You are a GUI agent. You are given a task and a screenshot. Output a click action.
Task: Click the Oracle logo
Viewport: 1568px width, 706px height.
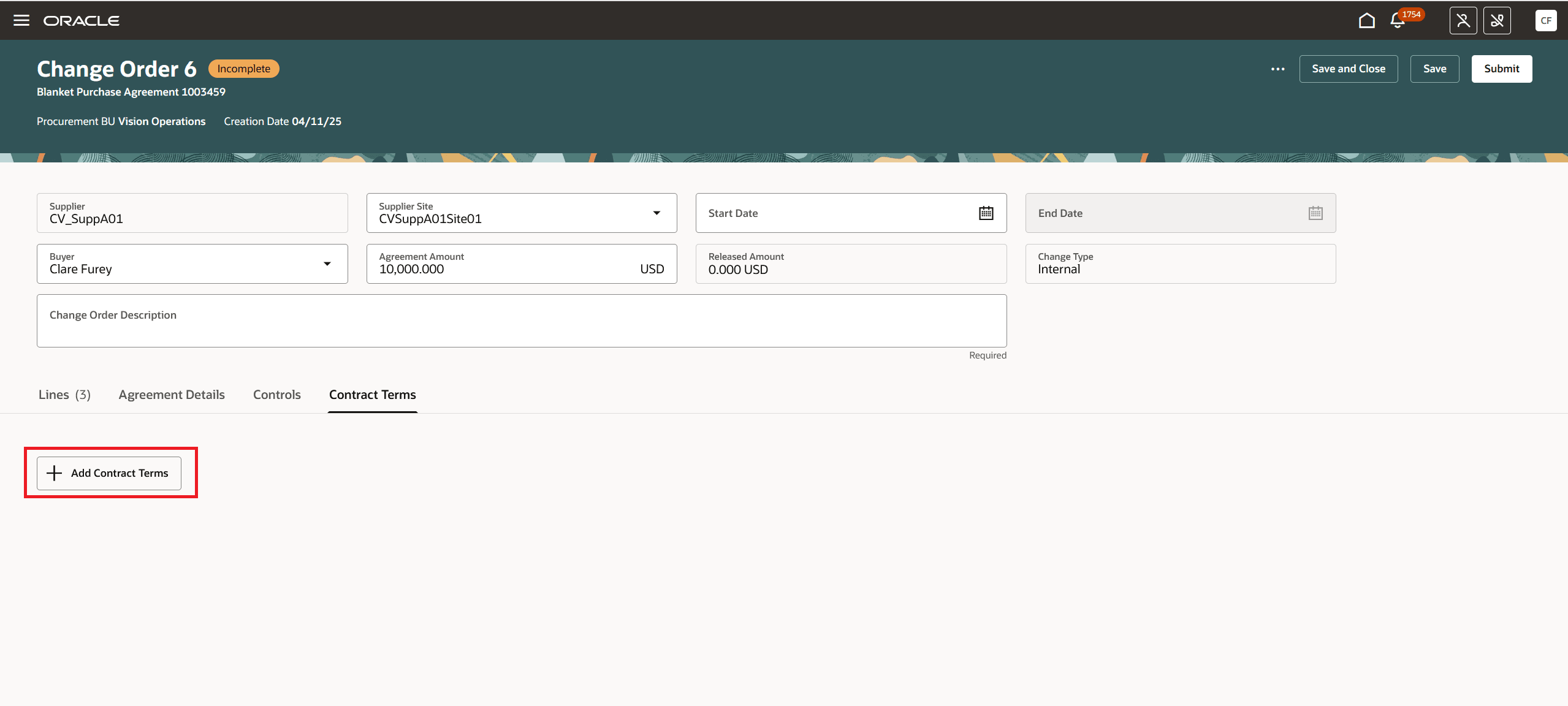click(82, 20)
